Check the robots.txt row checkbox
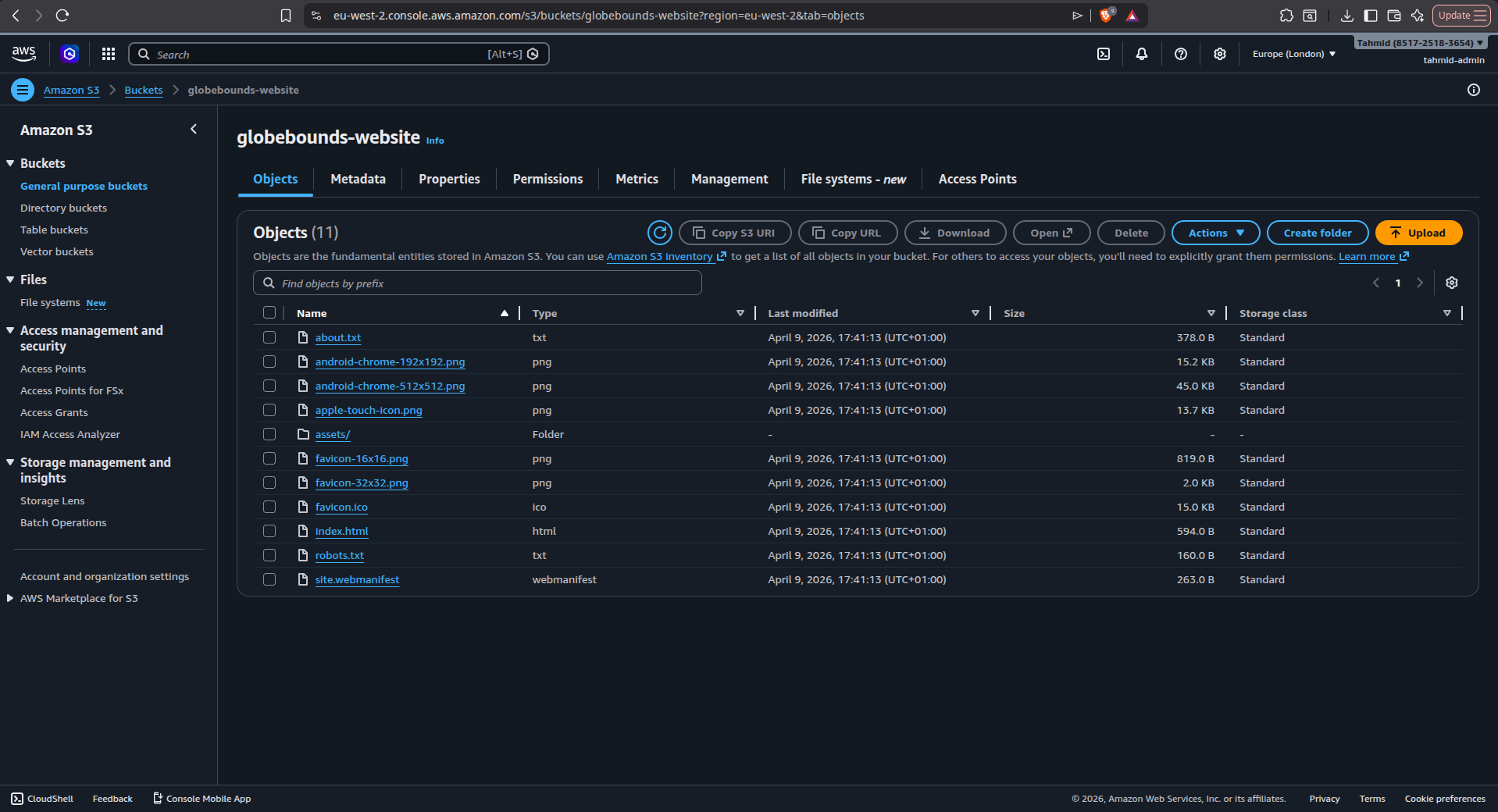This screenshot has width=1498, height=812. [269, 555]
